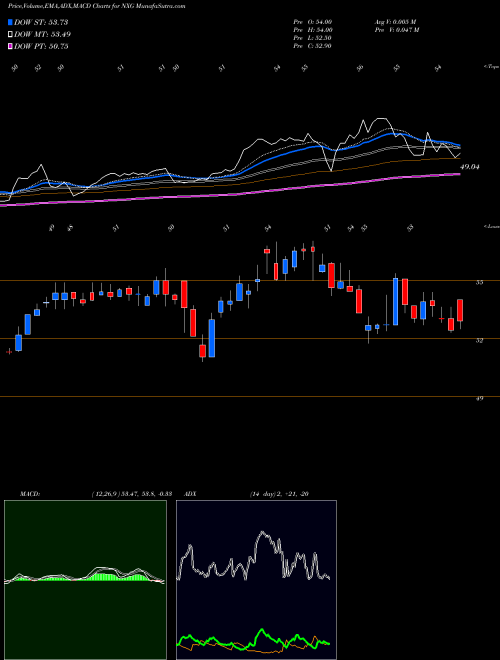Click the 52 price level label
The width and height of the screenshot is (500, 660).
coord(479,341)
